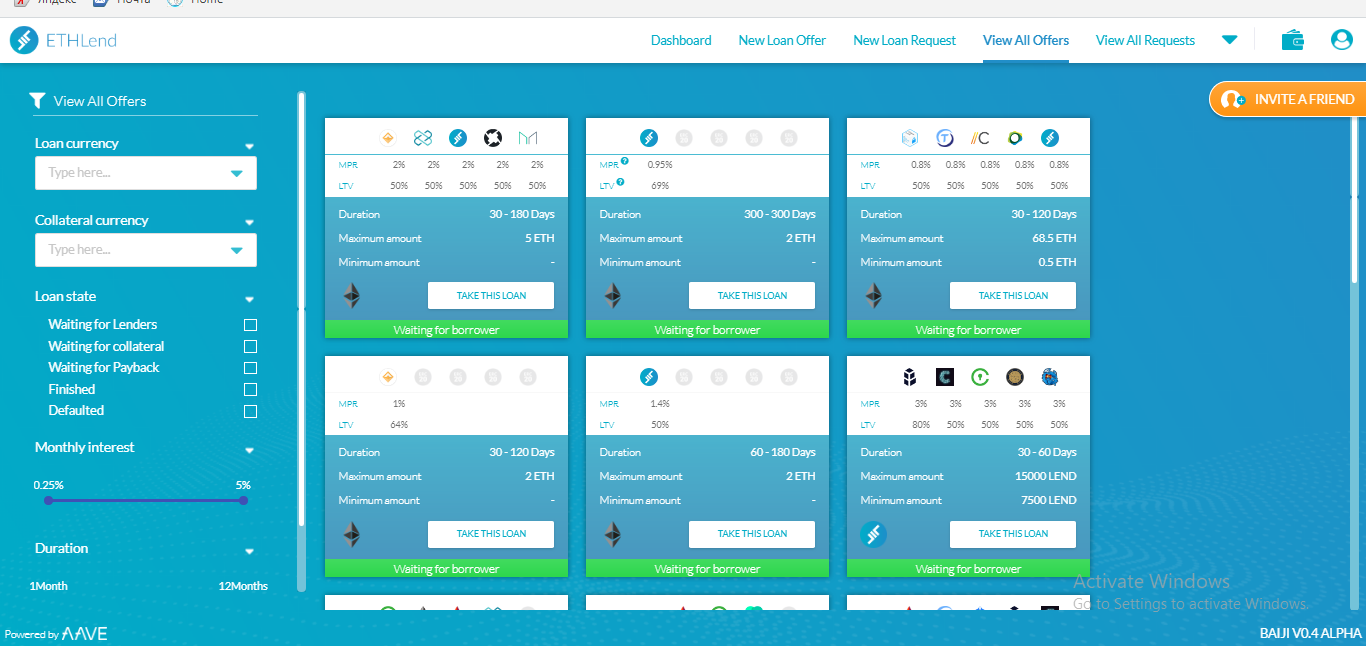Toggle the Defaulted loan state checkbox
Screen dimensions: 1366x646
coord(250,411)
